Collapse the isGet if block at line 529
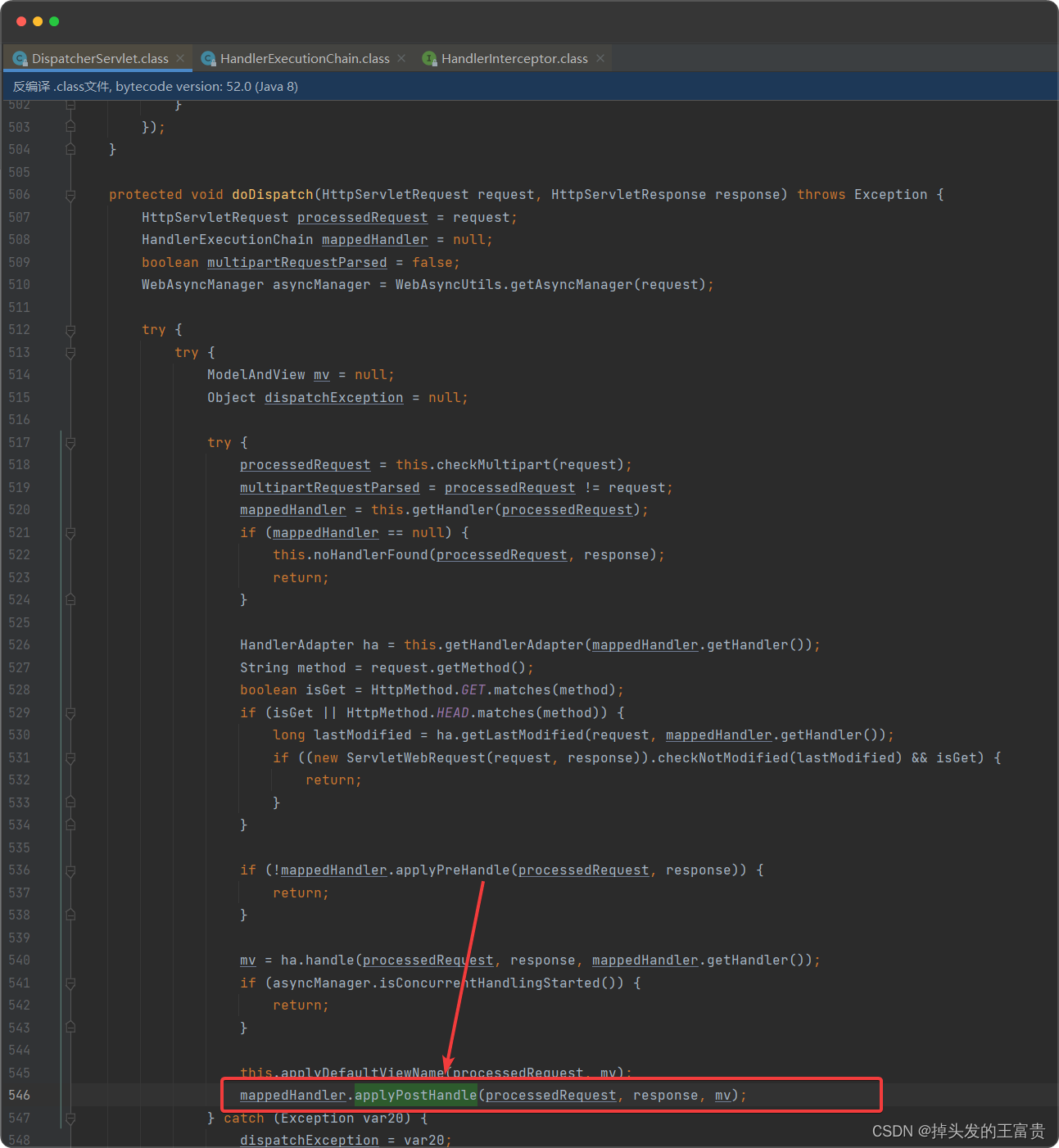The image size is (1059, 1148). coord(70,713)
